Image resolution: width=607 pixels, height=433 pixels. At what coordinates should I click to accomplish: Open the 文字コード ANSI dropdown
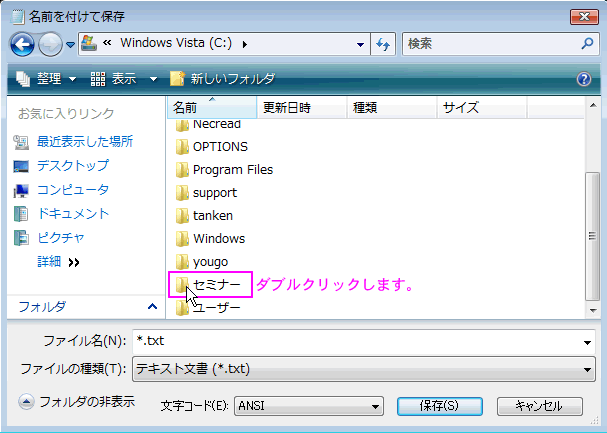(309, 406)
